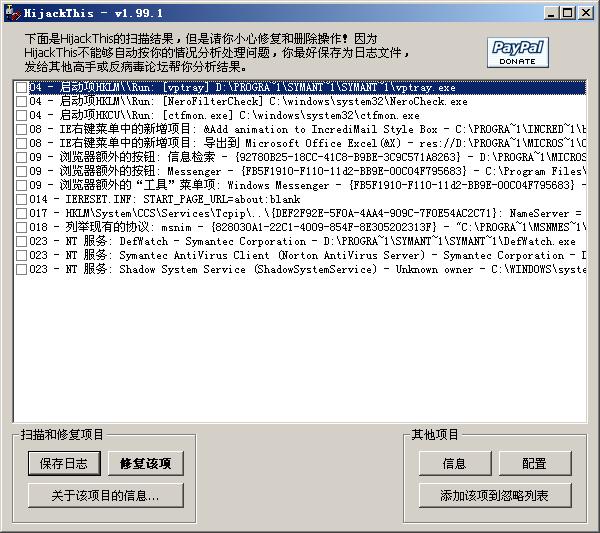Select the 导出到 Microsoft Office Excel row text
Image resolution: width=600 pixels, height=533 pixels.
coord(307,143)
